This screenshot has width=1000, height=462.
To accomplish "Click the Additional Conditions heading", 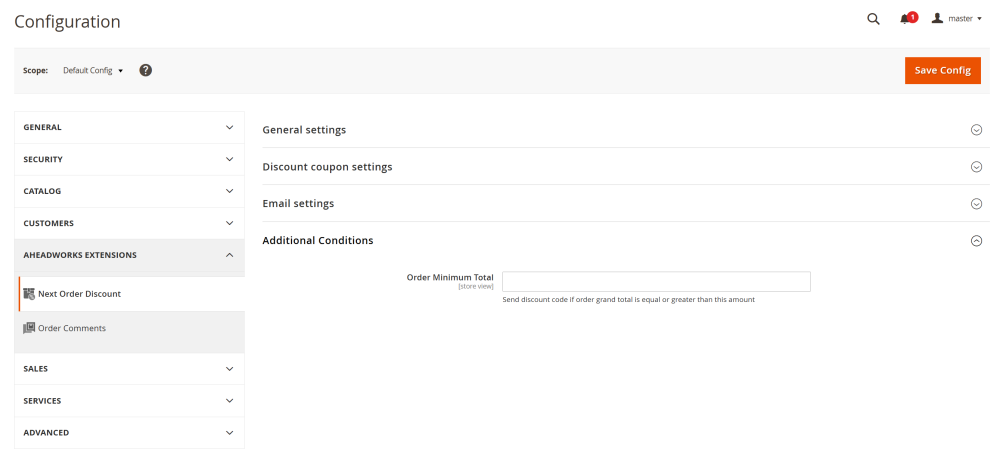I will [318, 241].
